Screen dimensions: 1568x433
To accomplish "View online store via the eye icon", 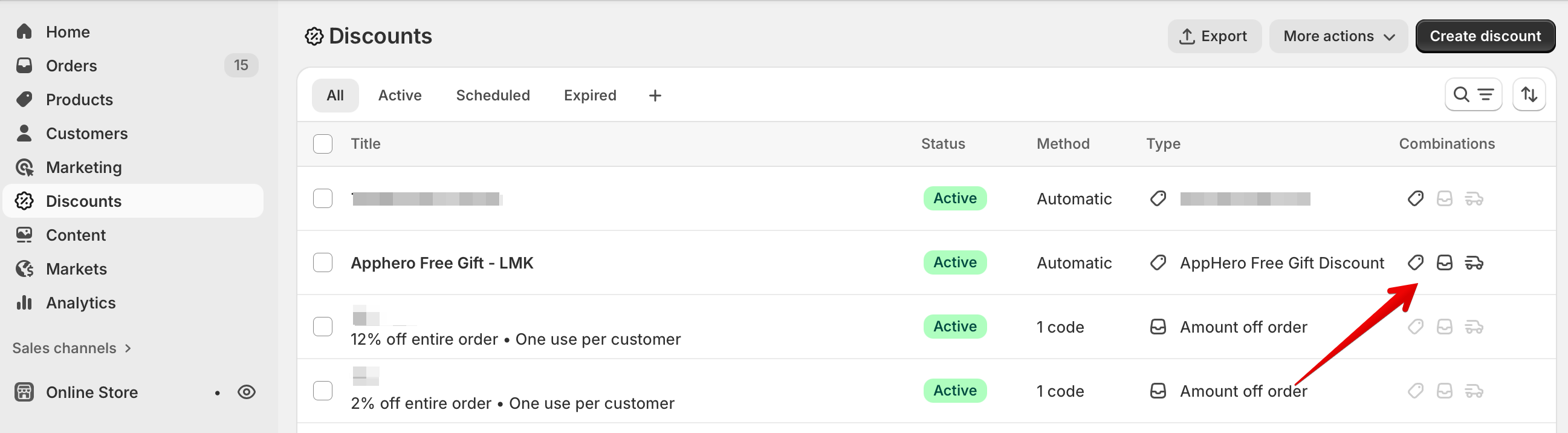I will coord(247,392).
